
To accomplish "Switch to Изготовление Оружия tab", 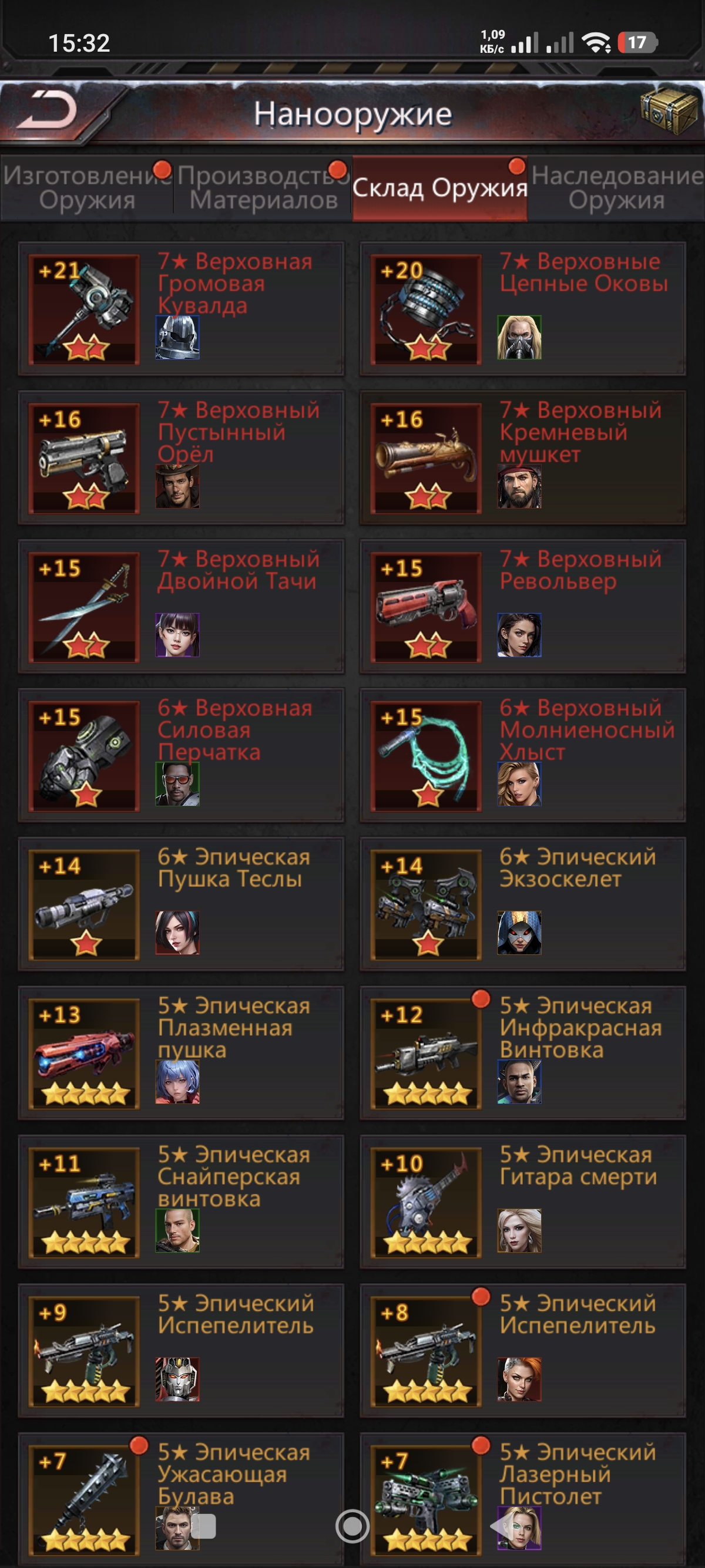I will [x=87, y=187].
